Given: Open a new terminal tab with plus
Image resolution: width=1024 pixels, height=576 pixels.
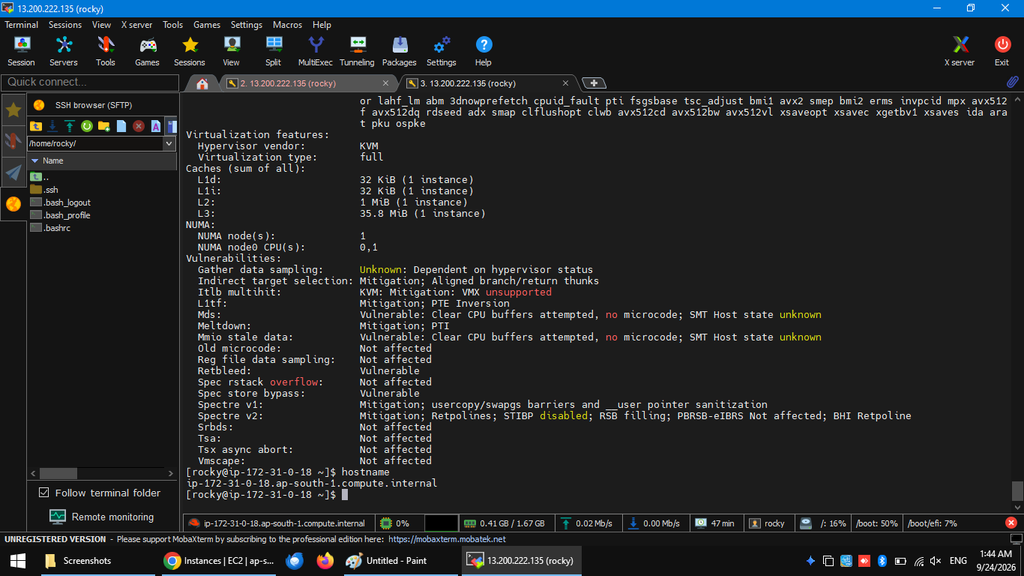Looking at the screenshot, I should [594, 84].
